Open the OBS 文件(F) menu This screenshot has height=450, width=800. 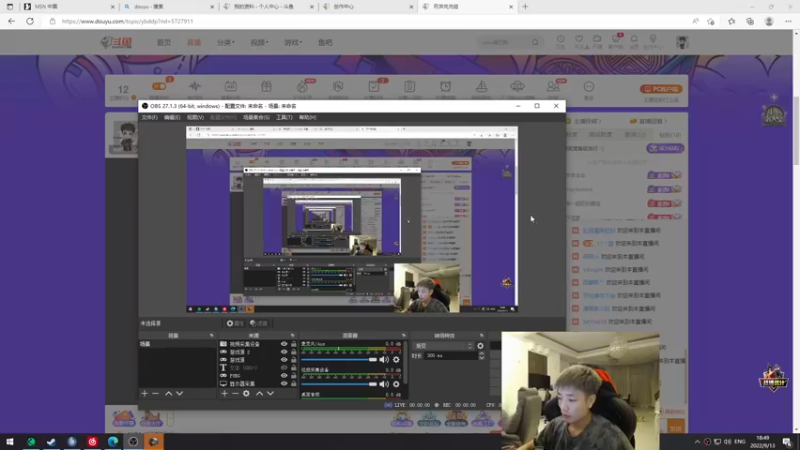click(x=149, y=117)
